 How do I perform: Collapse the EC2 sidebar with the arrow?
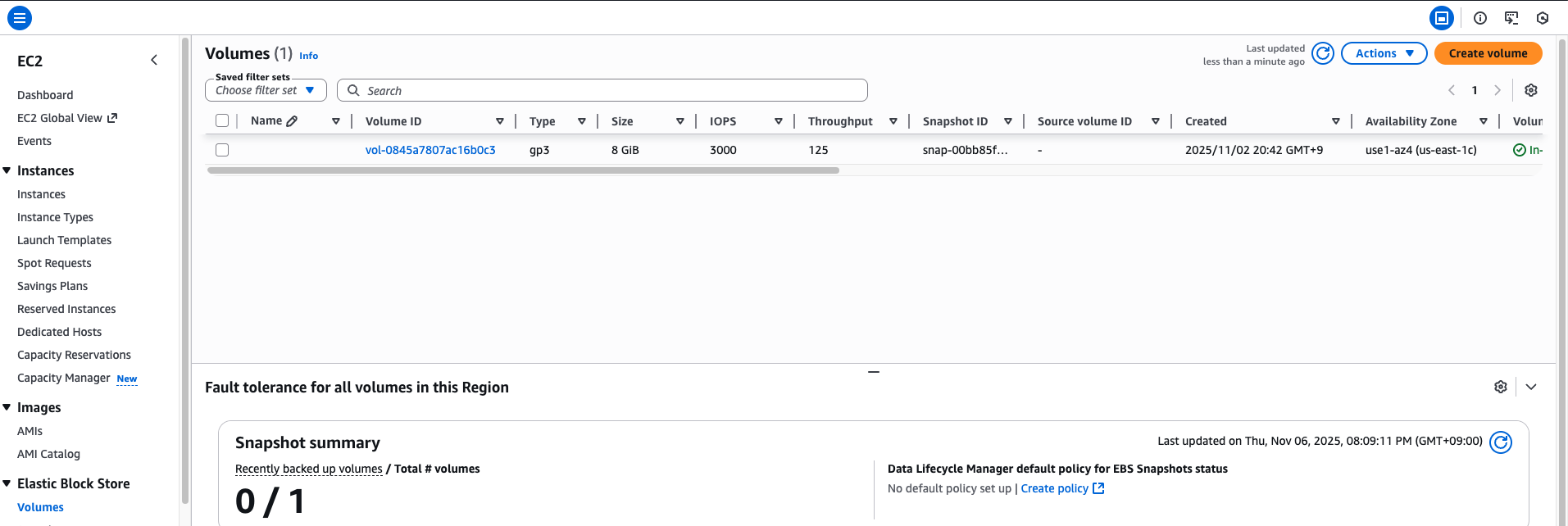(154, 61)
